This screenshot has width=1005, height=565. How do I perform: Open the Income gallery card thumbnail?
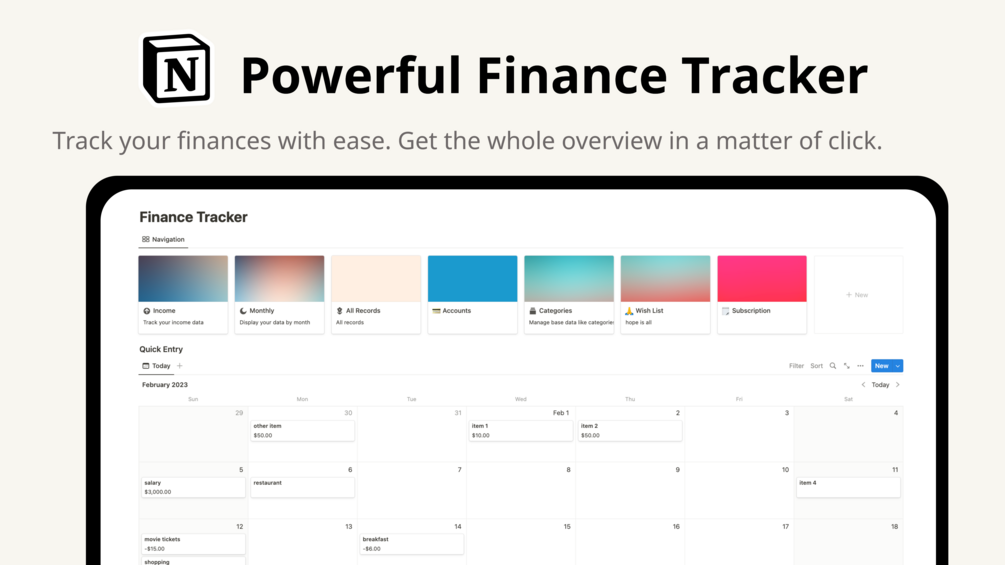coord(183,278)
